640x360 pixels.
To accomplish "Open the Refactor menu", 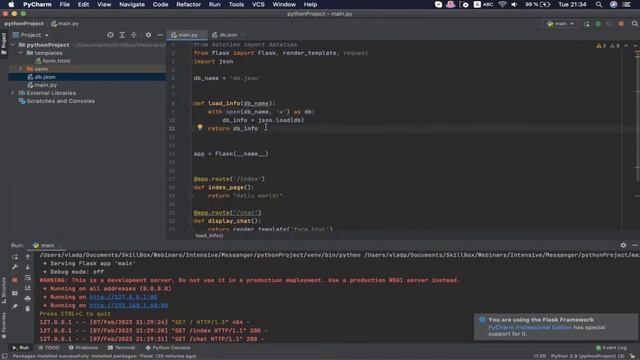I will click(x=188, y=4).
